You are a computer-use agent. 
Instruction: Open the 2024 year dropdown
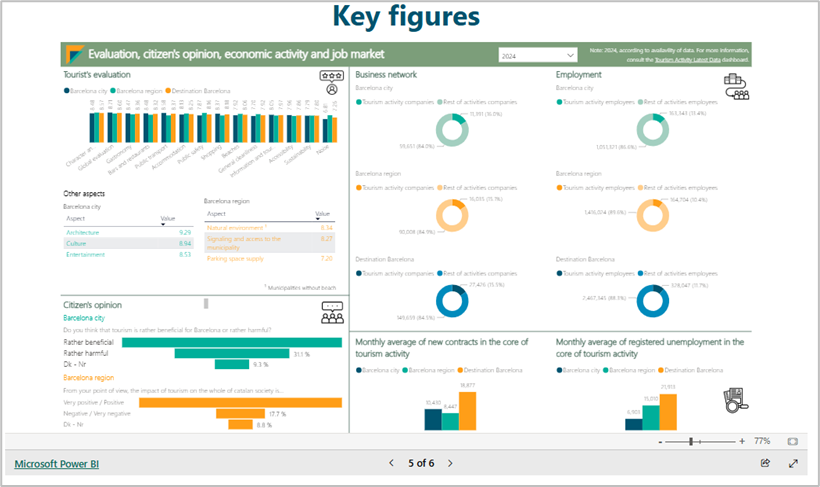(538, 55)
